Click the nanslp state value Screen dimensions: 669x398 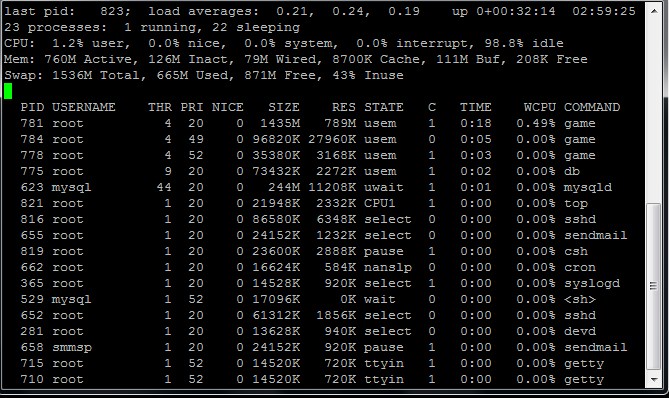click(x=388, y=267)
